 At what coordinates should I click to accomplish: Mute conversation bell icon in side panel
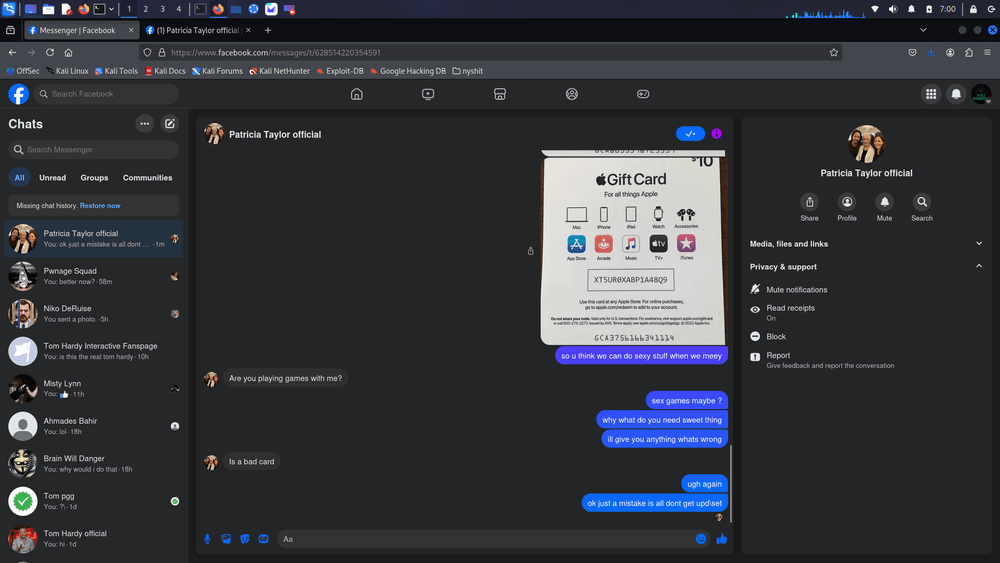pyautogui.click(x=885, y=202)
